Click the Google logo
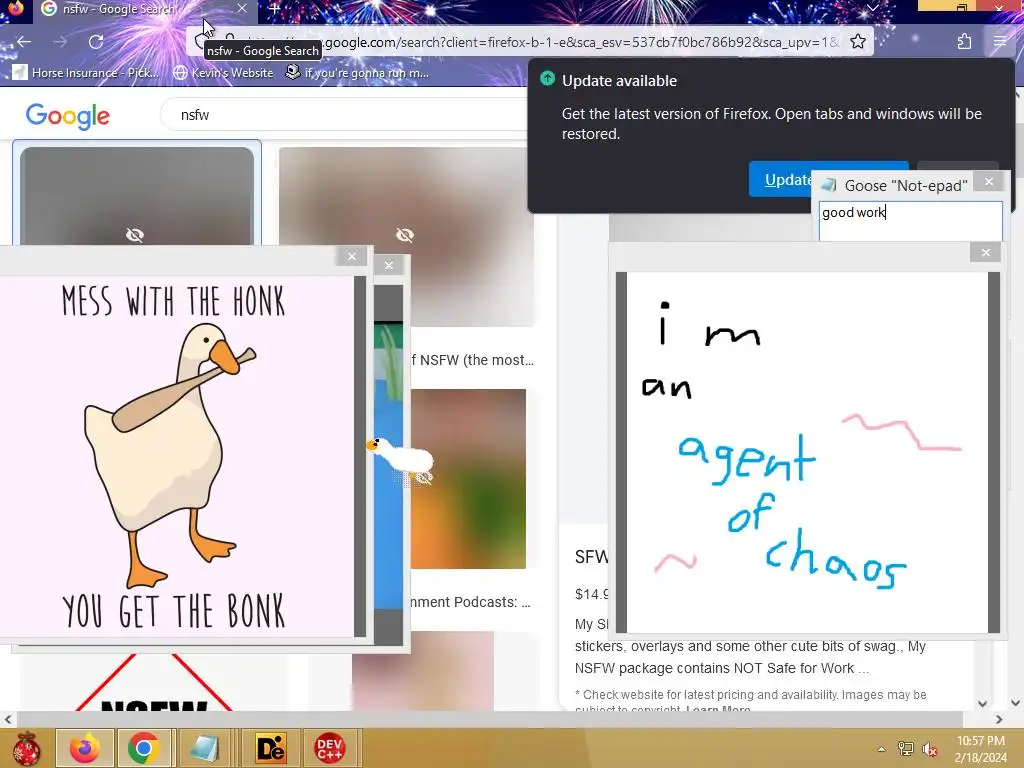Screen dimensions: 1024x768 67,116
